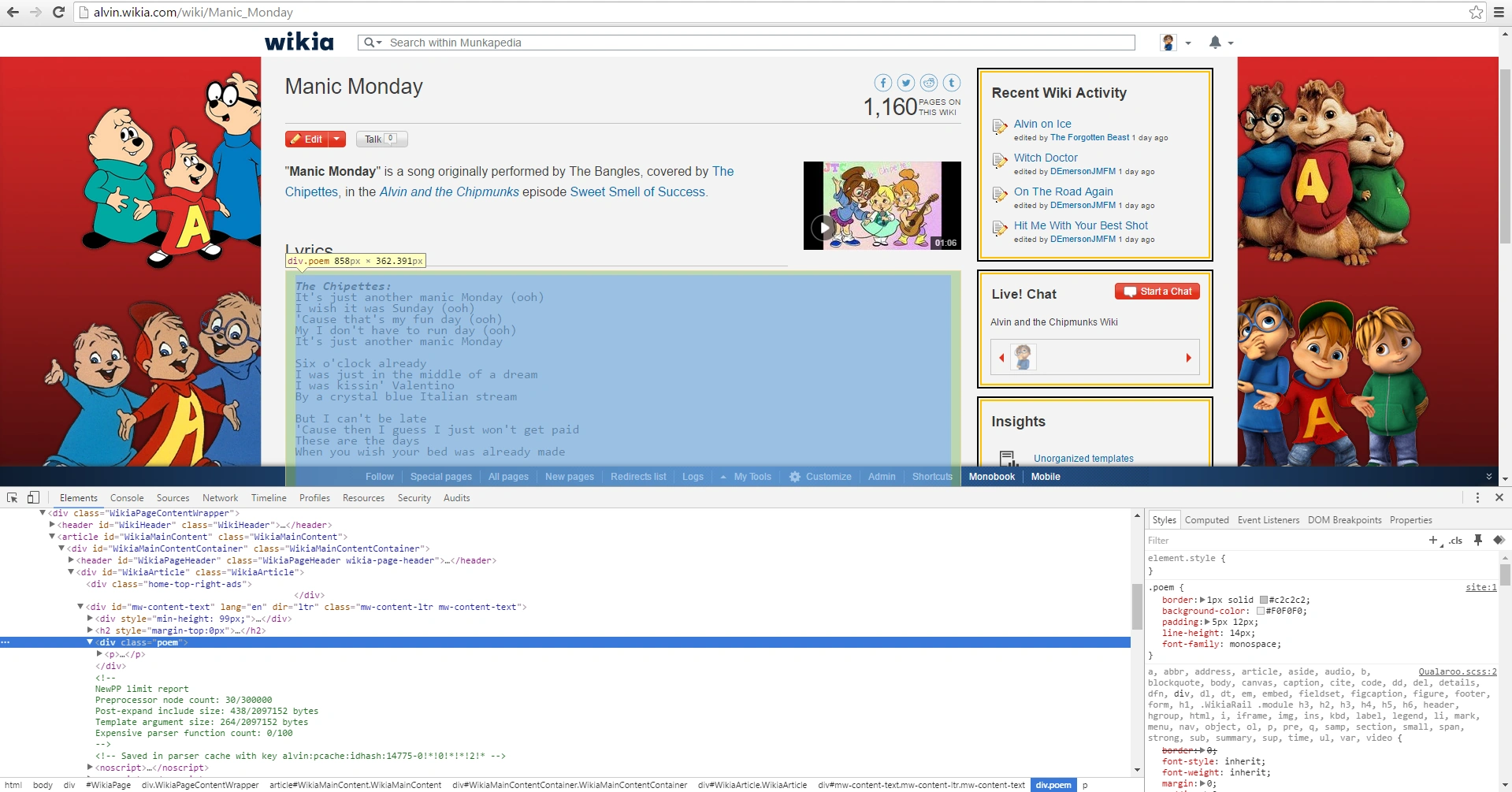Switch to the Sources tab

coord(173,498)
